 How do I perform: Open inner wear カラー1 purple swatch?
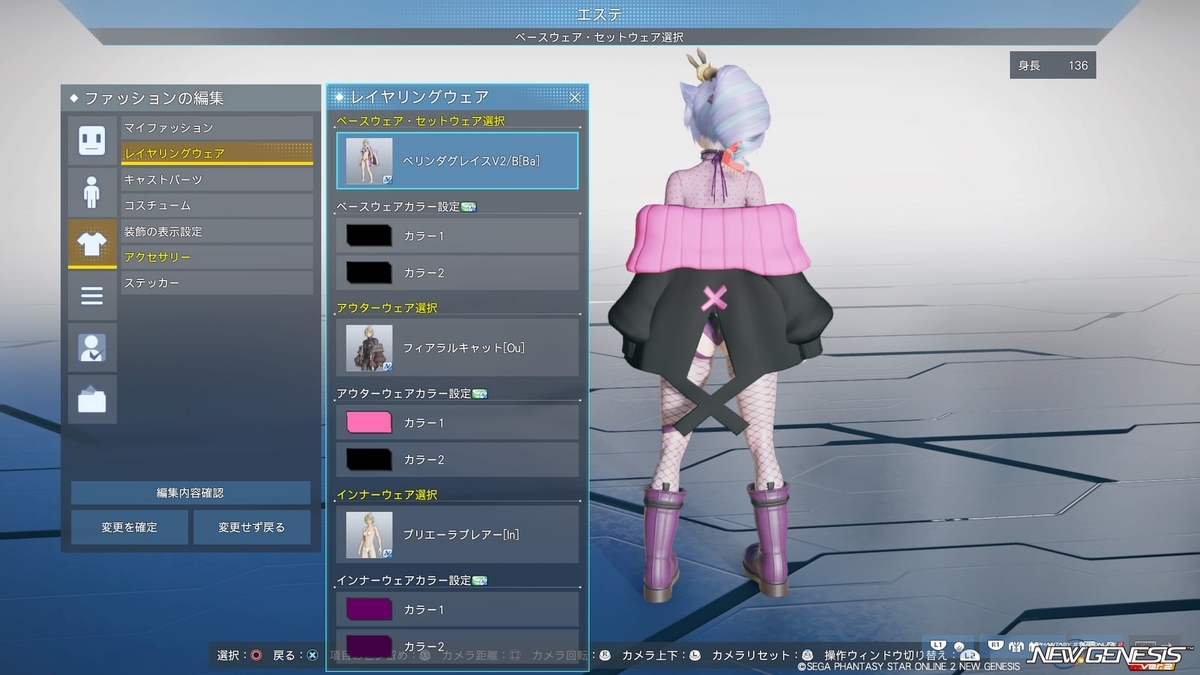[368, 610]
